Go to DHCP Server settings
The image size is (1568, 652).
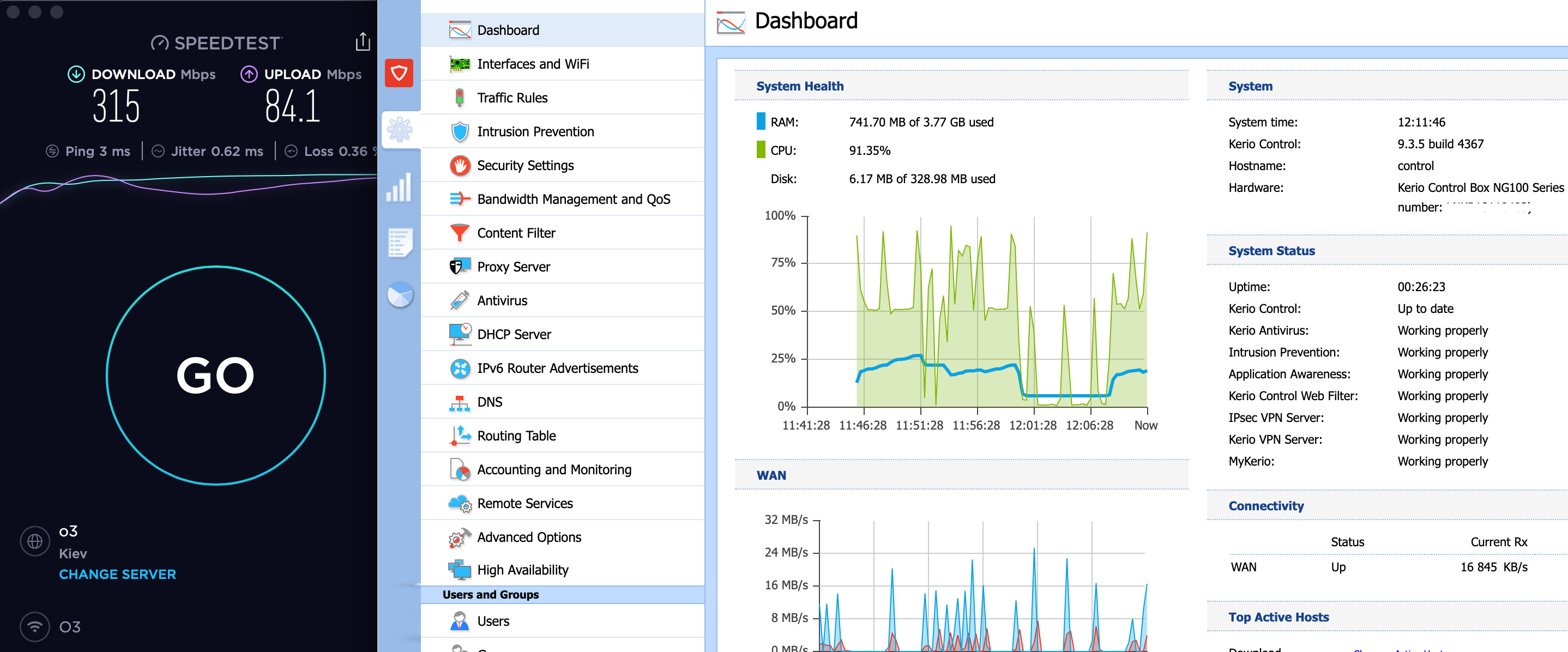(x=513, y=334)
